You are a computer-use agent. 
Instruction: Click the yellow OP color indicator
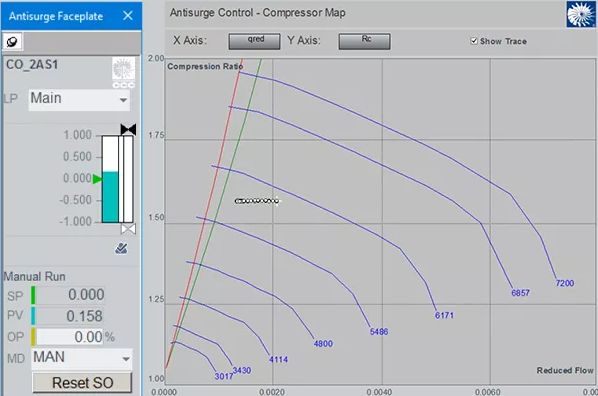[x=33, y=337]
